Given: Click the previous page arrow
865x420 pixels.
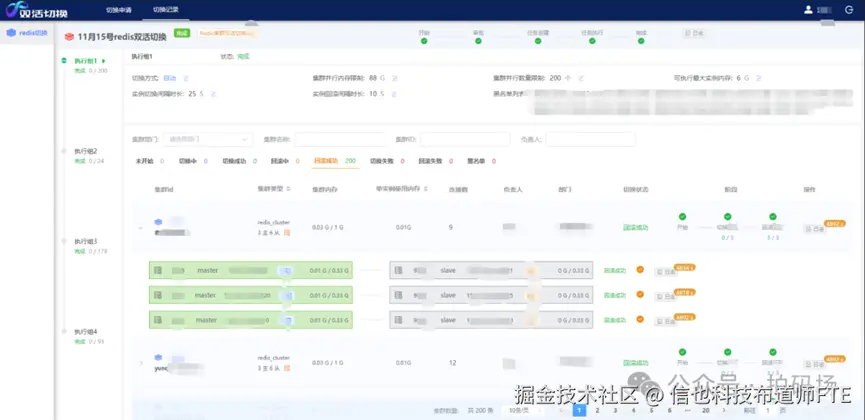Looking at the screenshot, I should click(x=562, y=411).
